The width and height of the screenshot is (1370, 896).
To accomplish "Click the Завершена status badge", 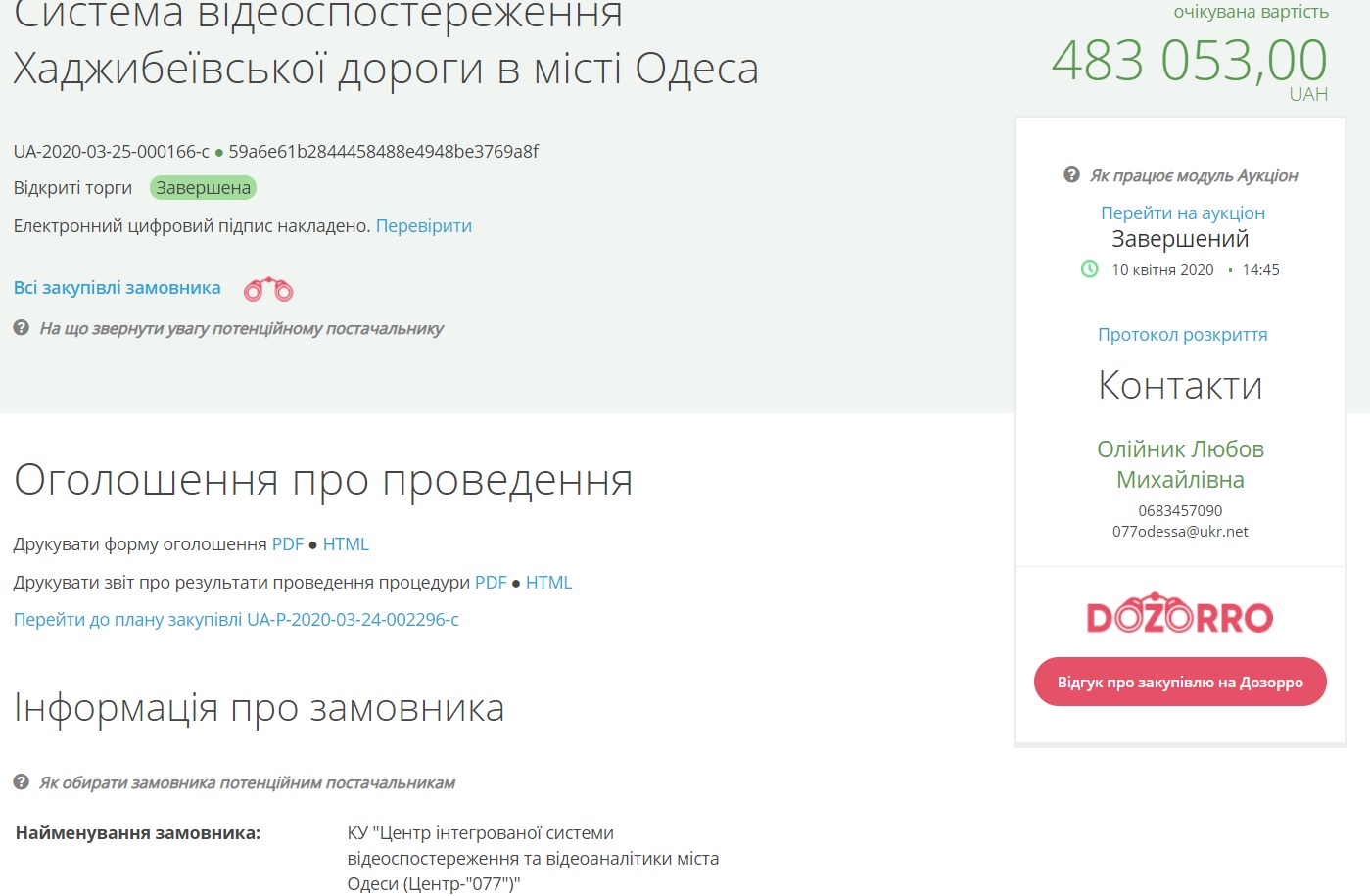I will coord(203,188).
